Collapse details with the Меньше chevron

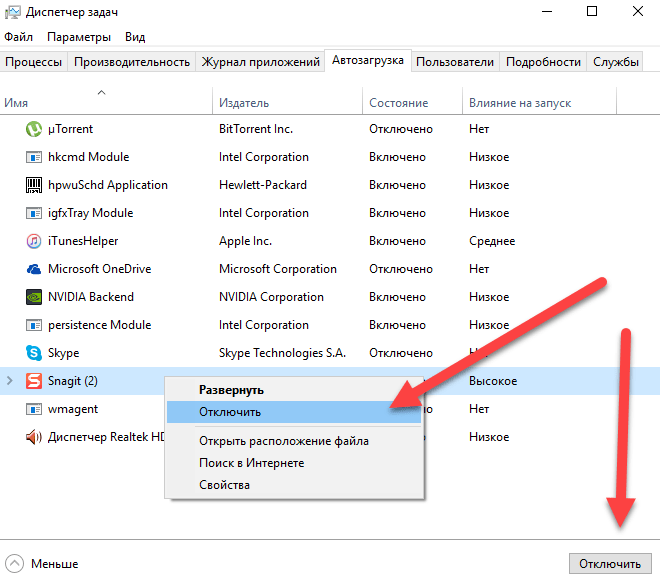[14, 563]
